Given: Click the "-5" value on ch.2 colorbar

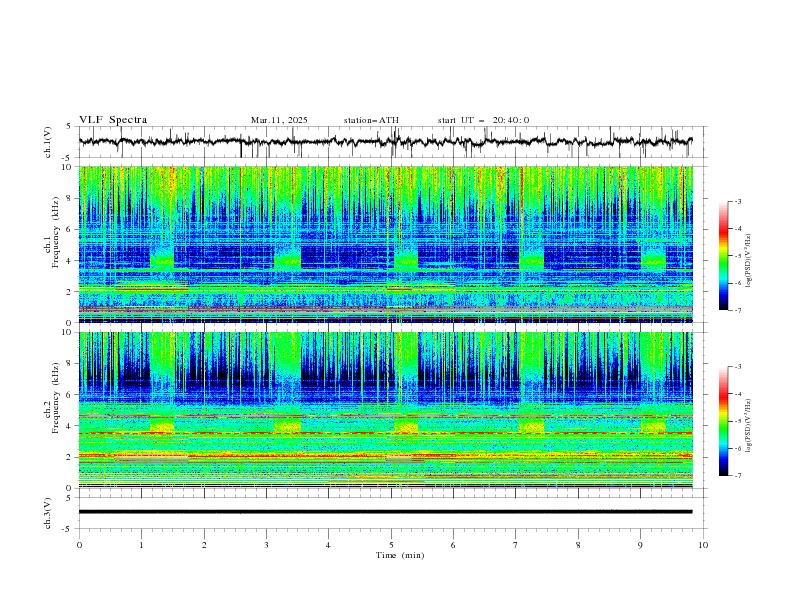Looking at the screenshot, I should [738, 421].
